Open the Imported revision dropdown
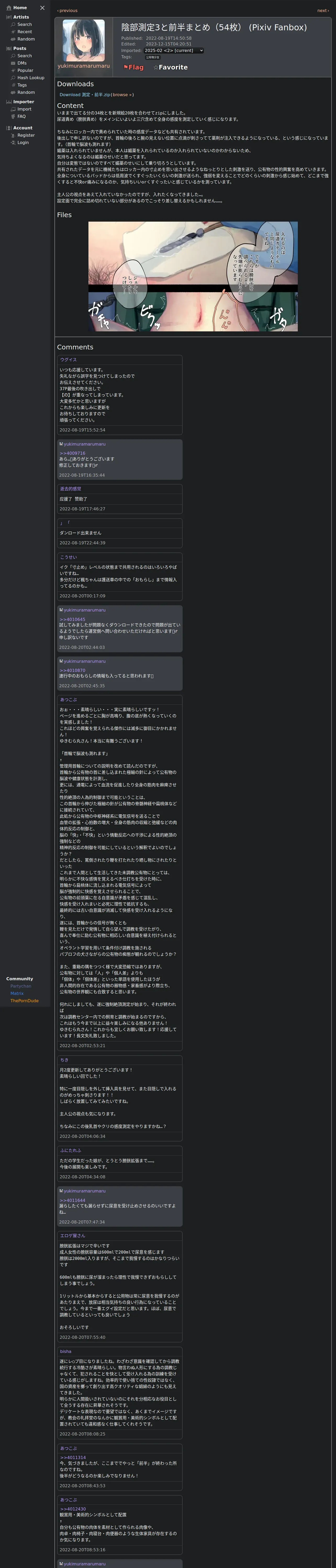336x1568 pixels. click(174, 50)
